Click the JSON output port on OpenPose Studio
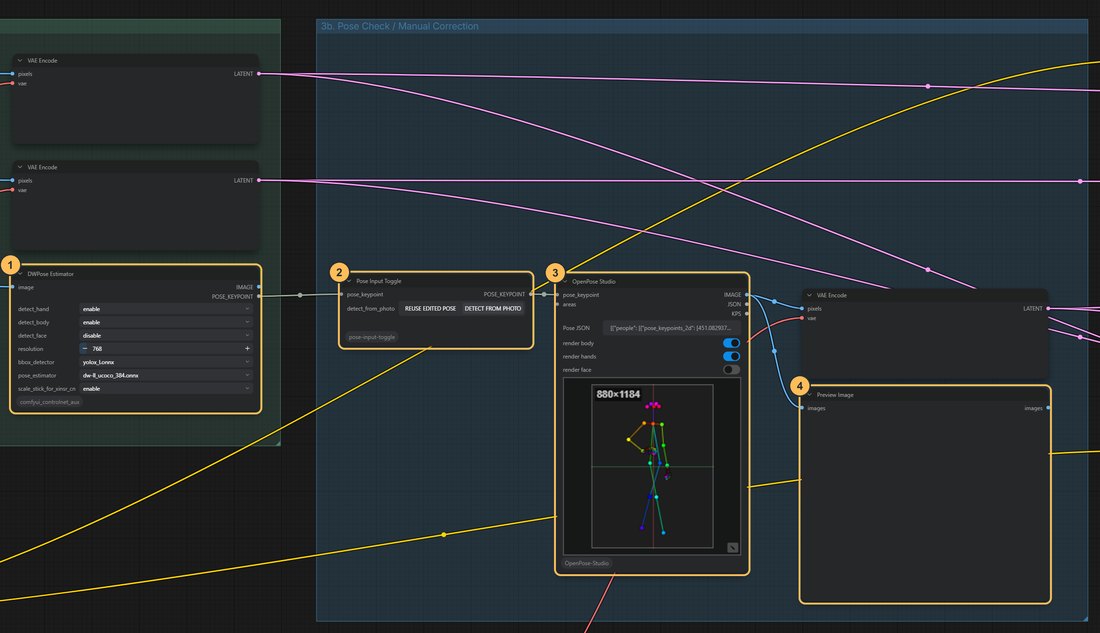Image resolution: width=1100 pixels, height=633 pixels. 746,305
